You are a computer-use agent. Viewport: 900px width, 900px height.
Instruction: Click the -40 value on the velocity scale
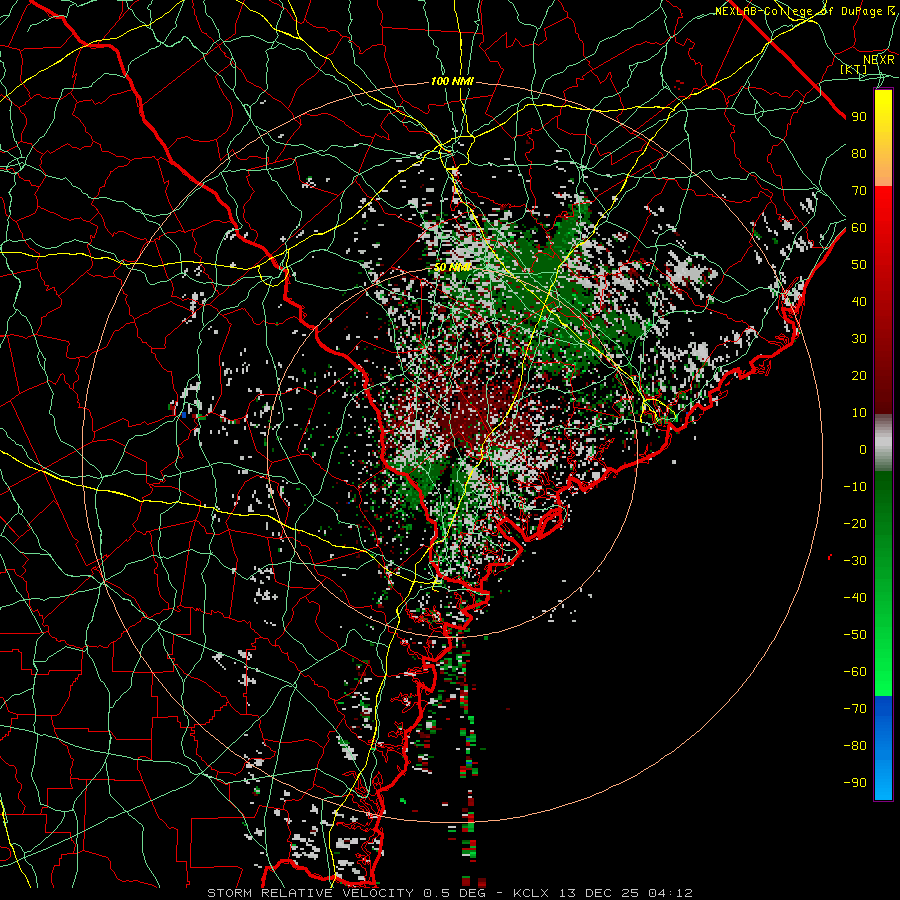[x=855, y=598]
